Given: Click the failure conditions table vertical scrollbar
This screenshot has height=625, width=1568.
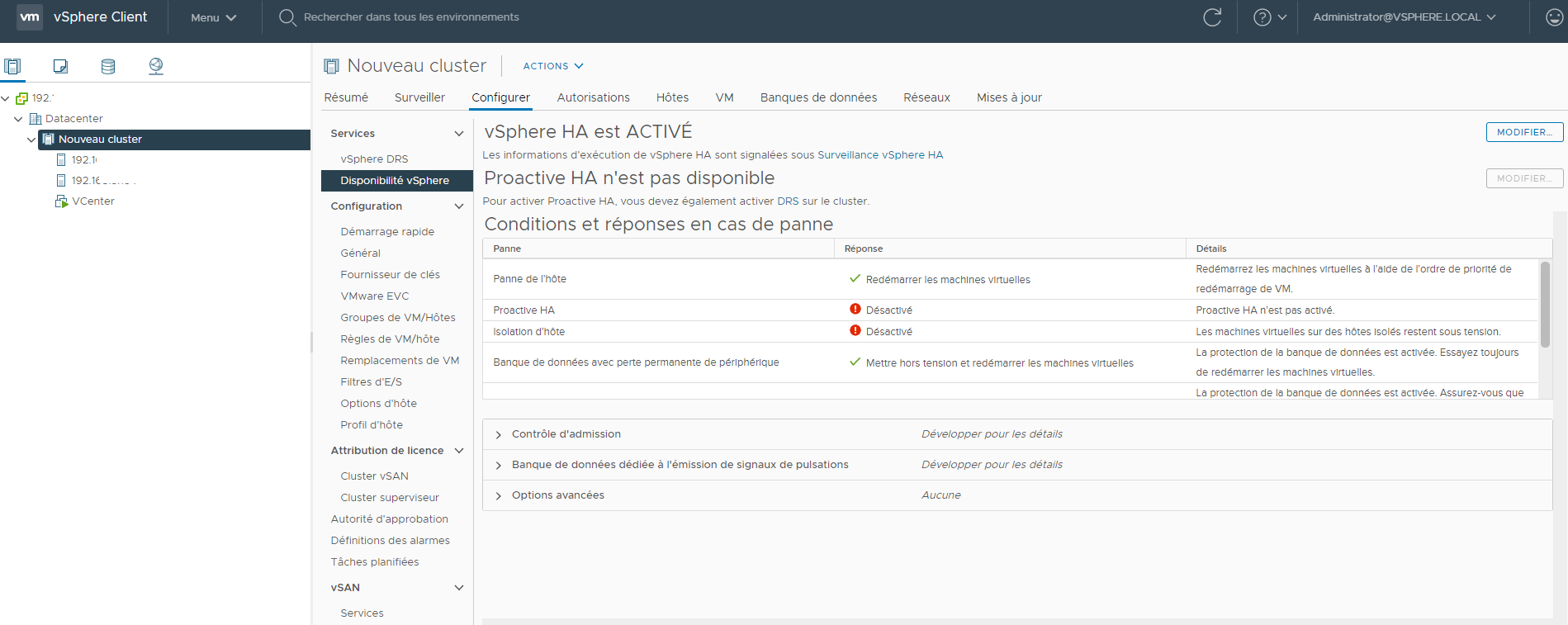Looking at the screenshot, I should 1545,304.
